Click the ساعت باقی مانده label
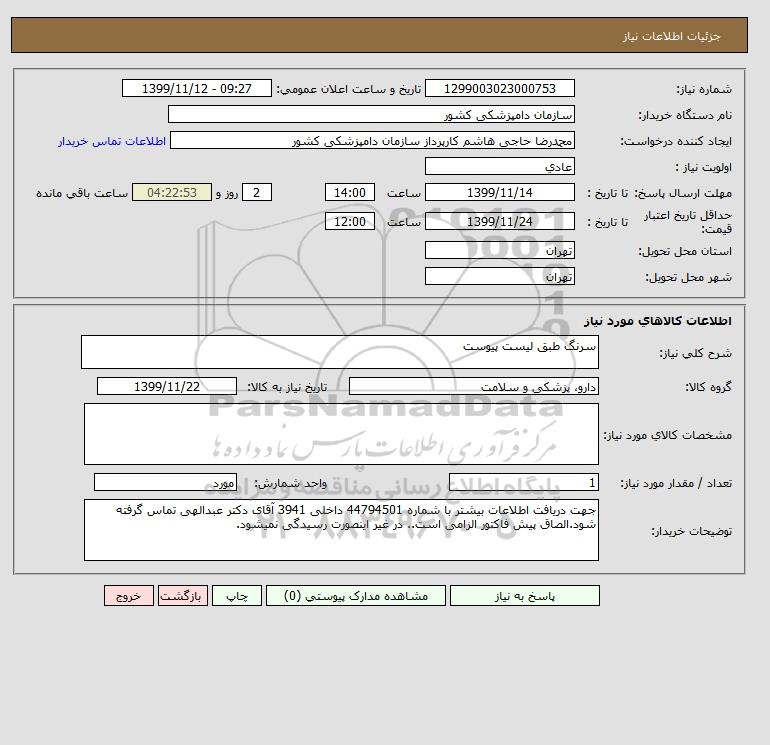 pos(82,193)
